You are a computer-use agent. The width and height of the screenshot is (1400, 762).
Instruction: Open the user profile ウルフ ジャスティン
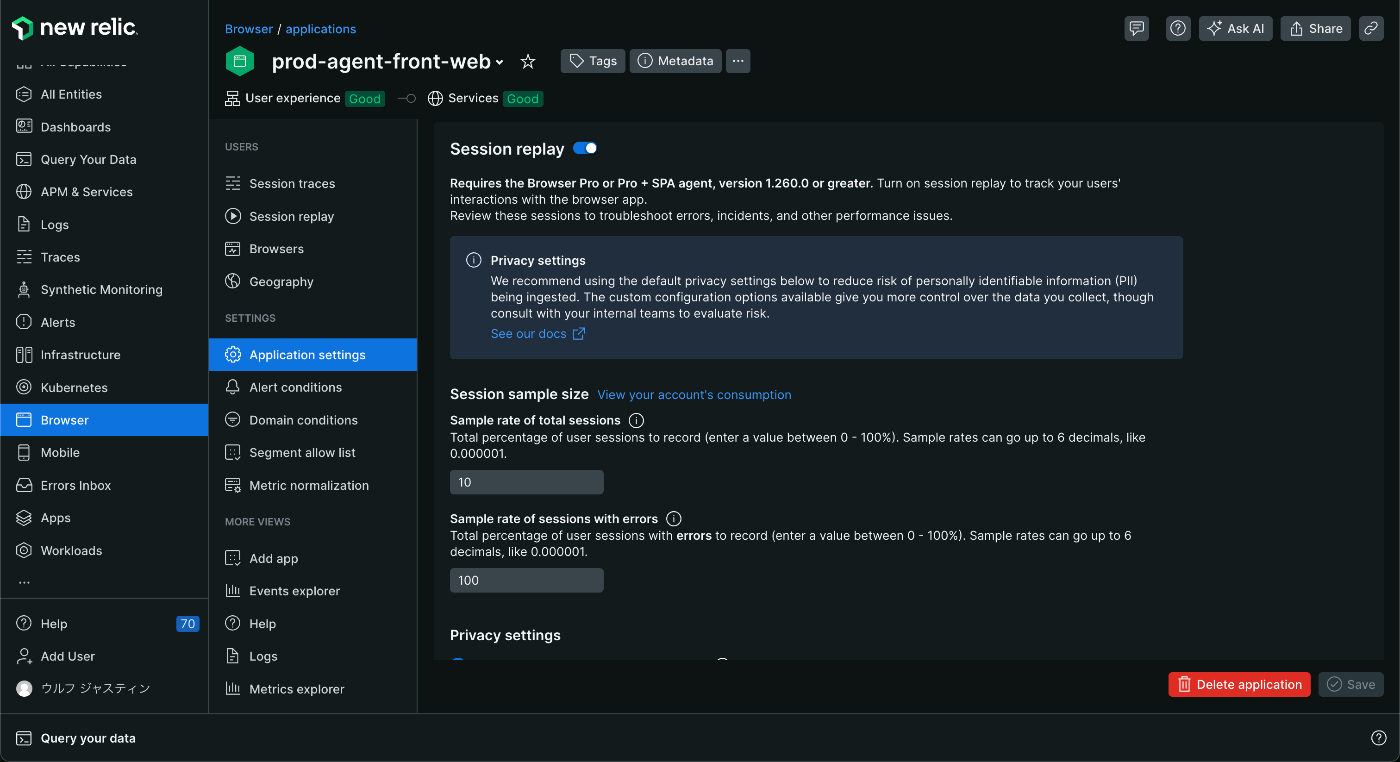104,689
